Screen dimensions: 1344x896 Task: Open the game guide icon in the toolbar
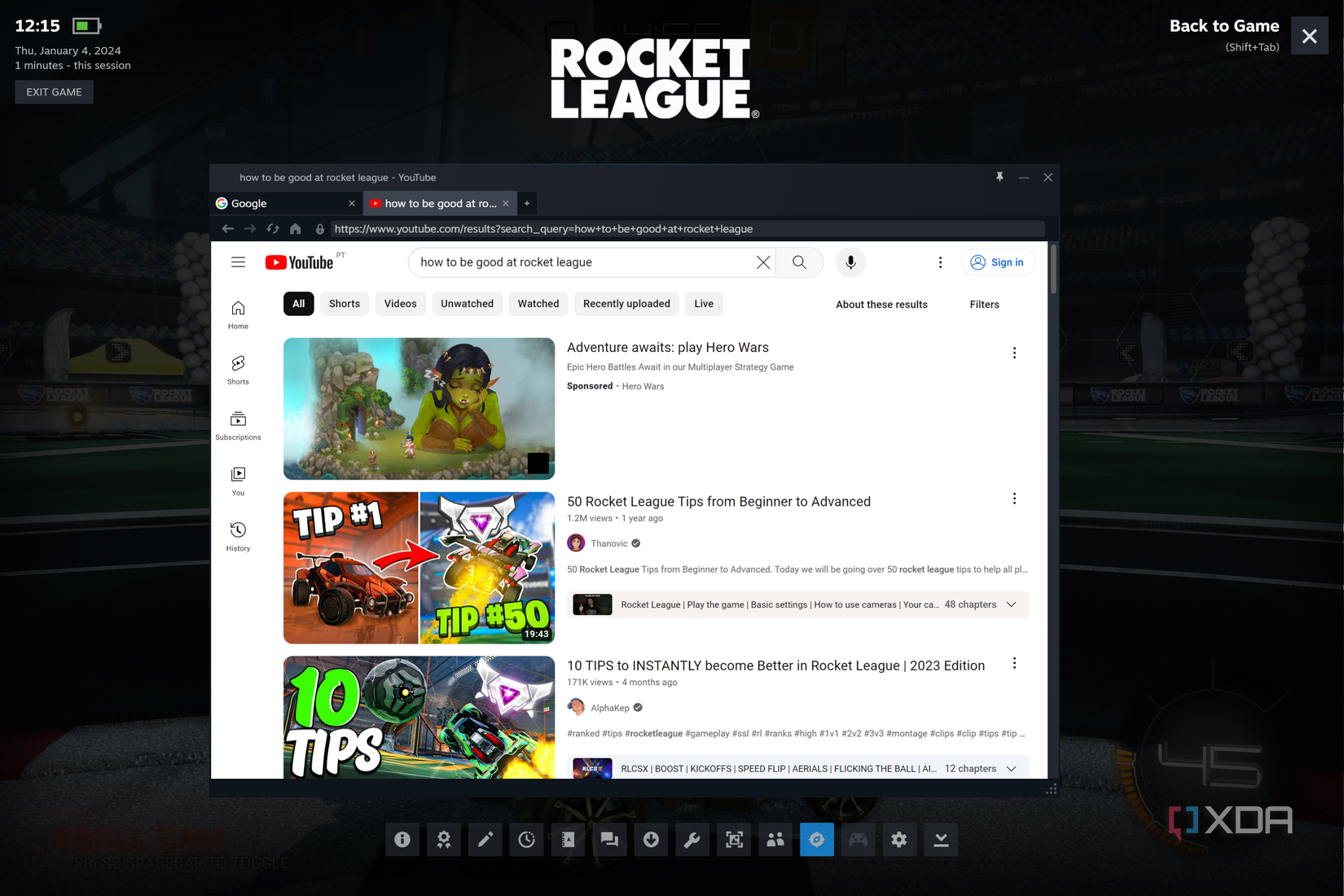tap(568, 839)
